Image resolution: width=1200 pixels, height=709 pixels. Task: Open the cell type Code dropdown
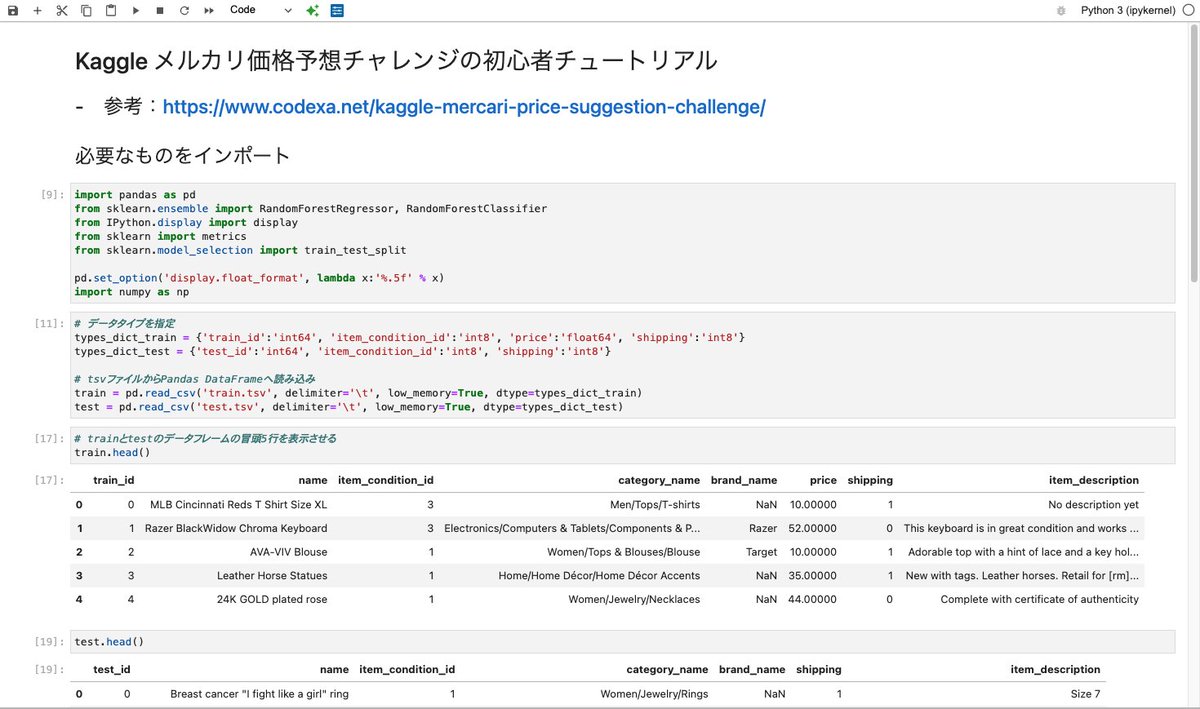[x=261, y=10]
